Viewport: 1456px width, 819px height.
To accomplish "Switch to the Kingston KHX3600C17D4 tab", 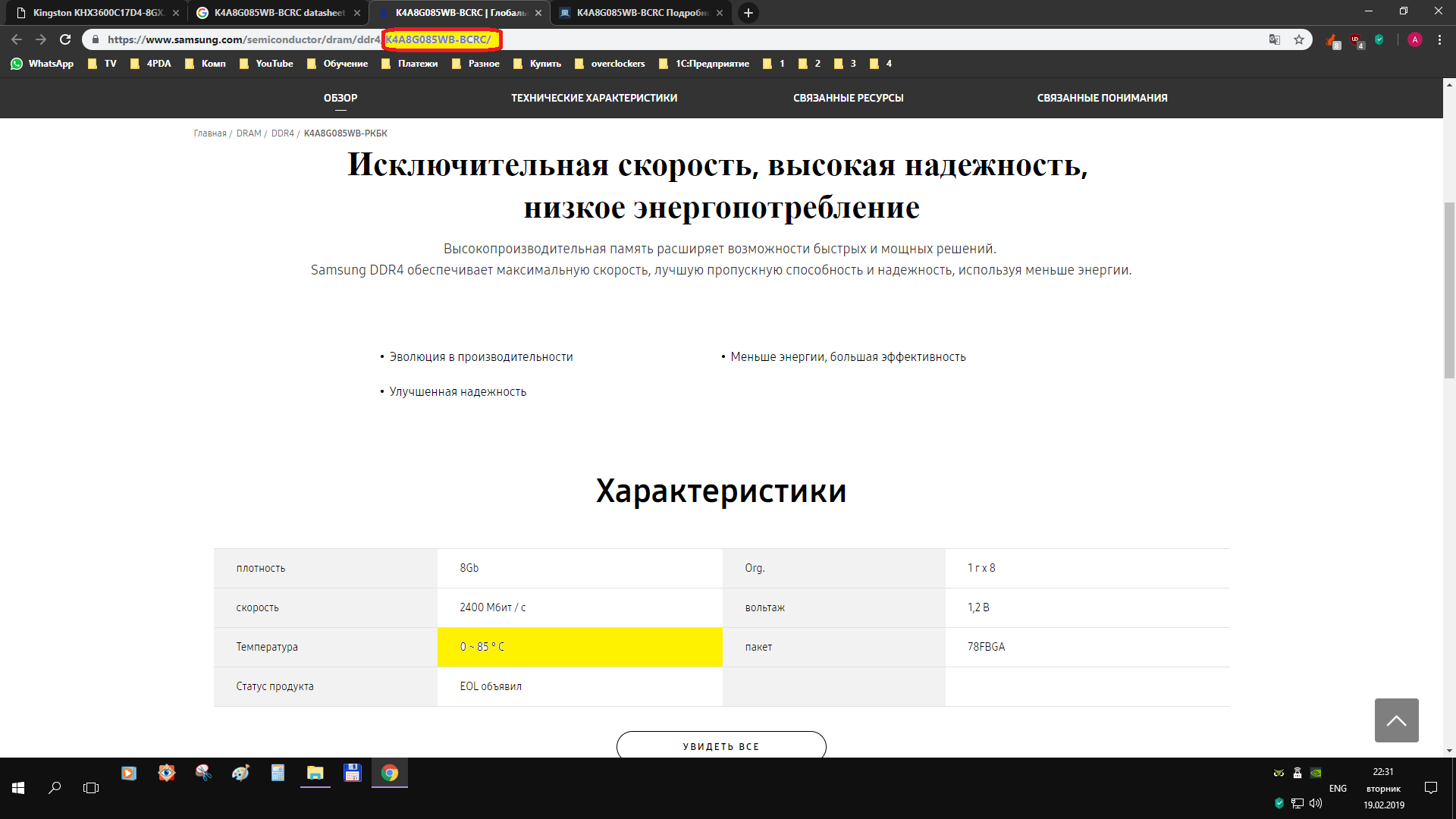I will pyautogui.click(x=99, y=13).
